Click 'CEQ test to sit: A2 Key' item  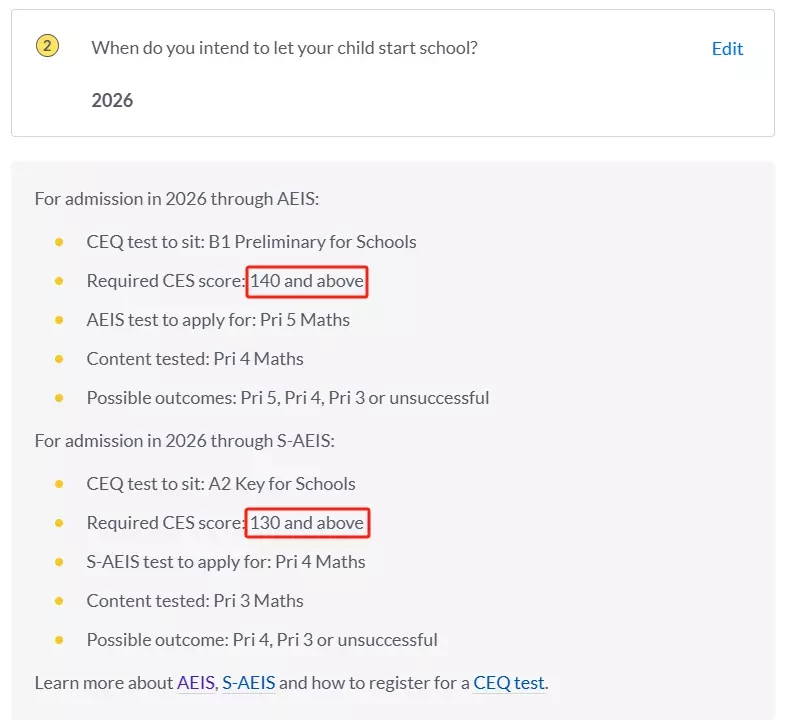(x=221, y=484)
